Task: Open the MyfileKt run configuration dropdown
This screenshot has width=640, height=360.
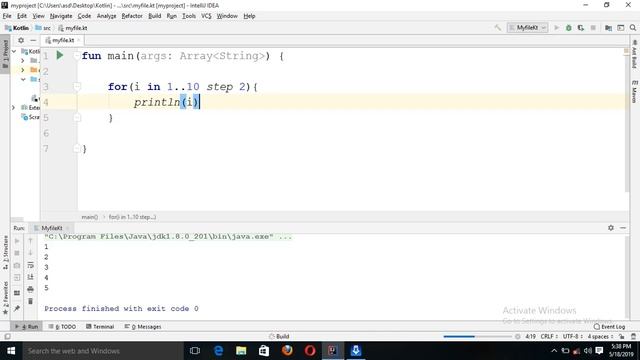Action: (x=527, y=28)
